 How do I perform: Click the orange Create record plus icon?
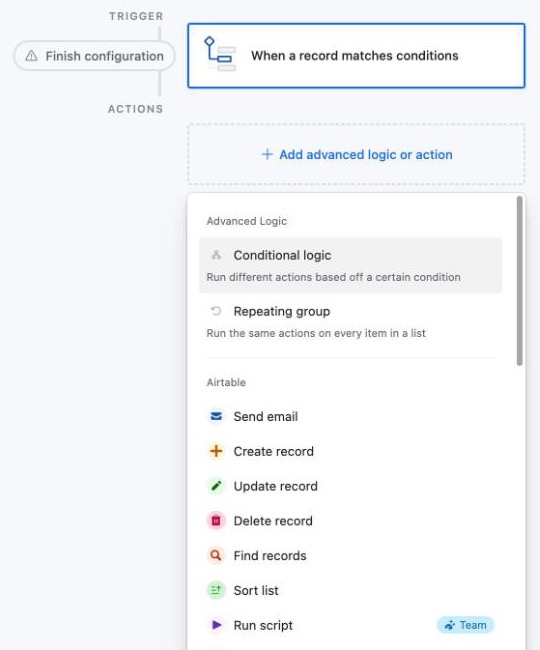pyautogui.click(x=216, y=451)
